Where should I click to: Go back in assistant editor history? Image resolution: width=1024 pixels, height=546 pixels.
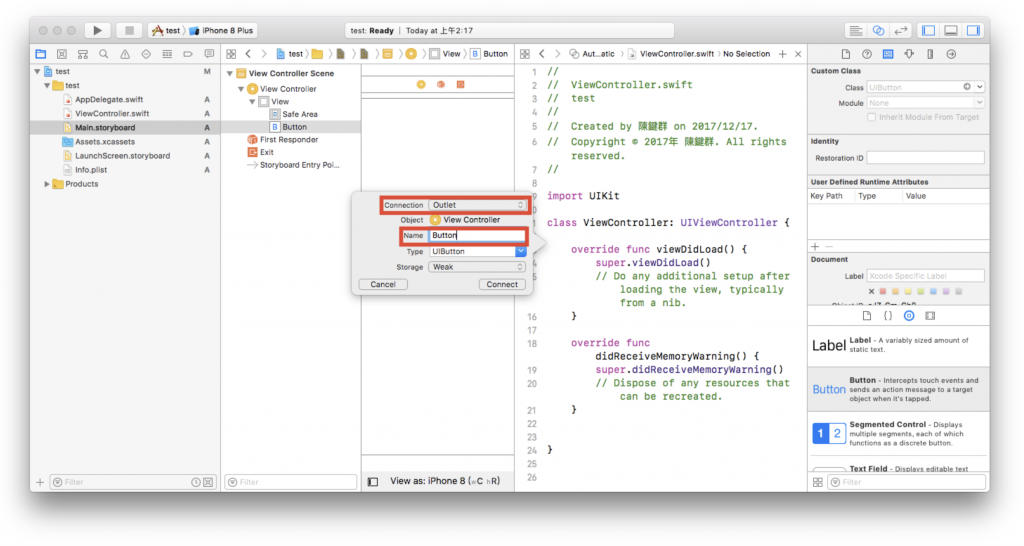541,54
